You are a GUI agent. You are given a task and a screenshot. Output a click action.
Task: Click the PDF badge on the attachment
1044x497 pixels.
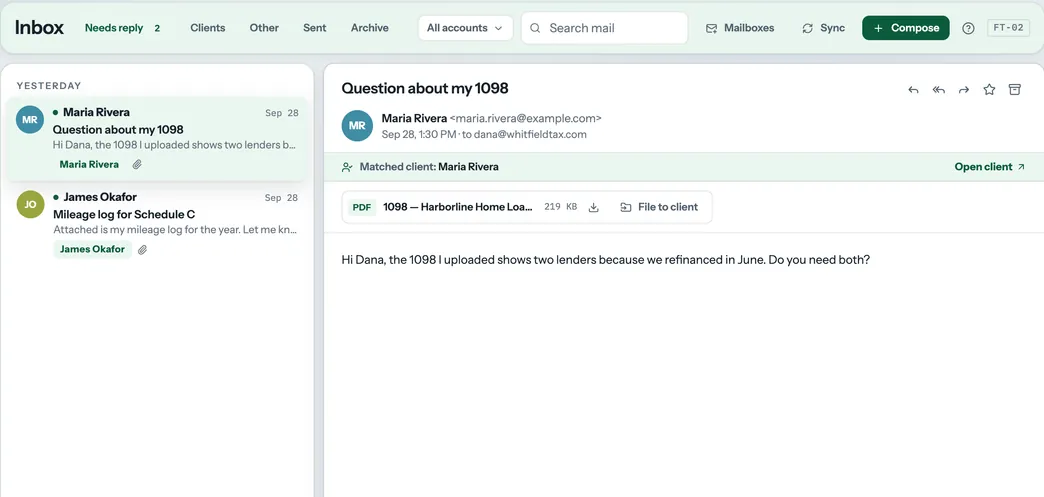[x=362, y=207]
